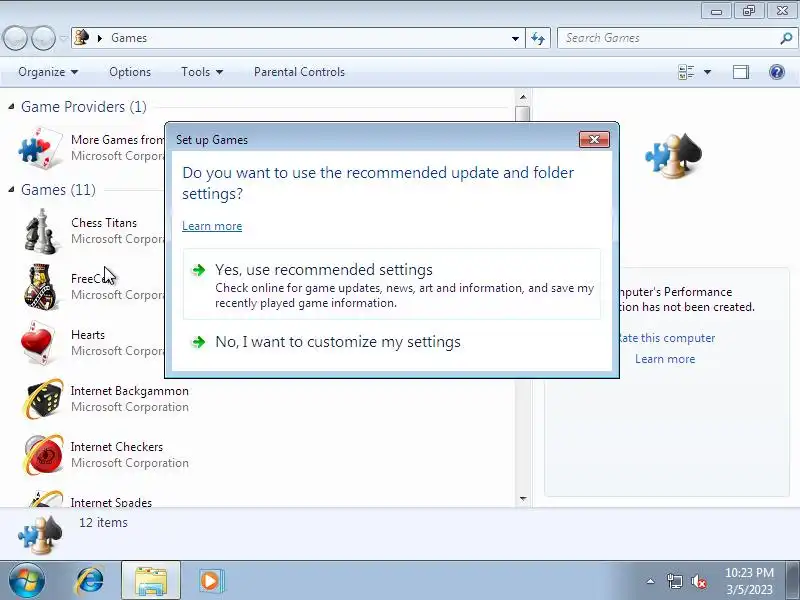800x600 pixels.
Task: Click the muted volume tray icon
Action: (698, 581)
